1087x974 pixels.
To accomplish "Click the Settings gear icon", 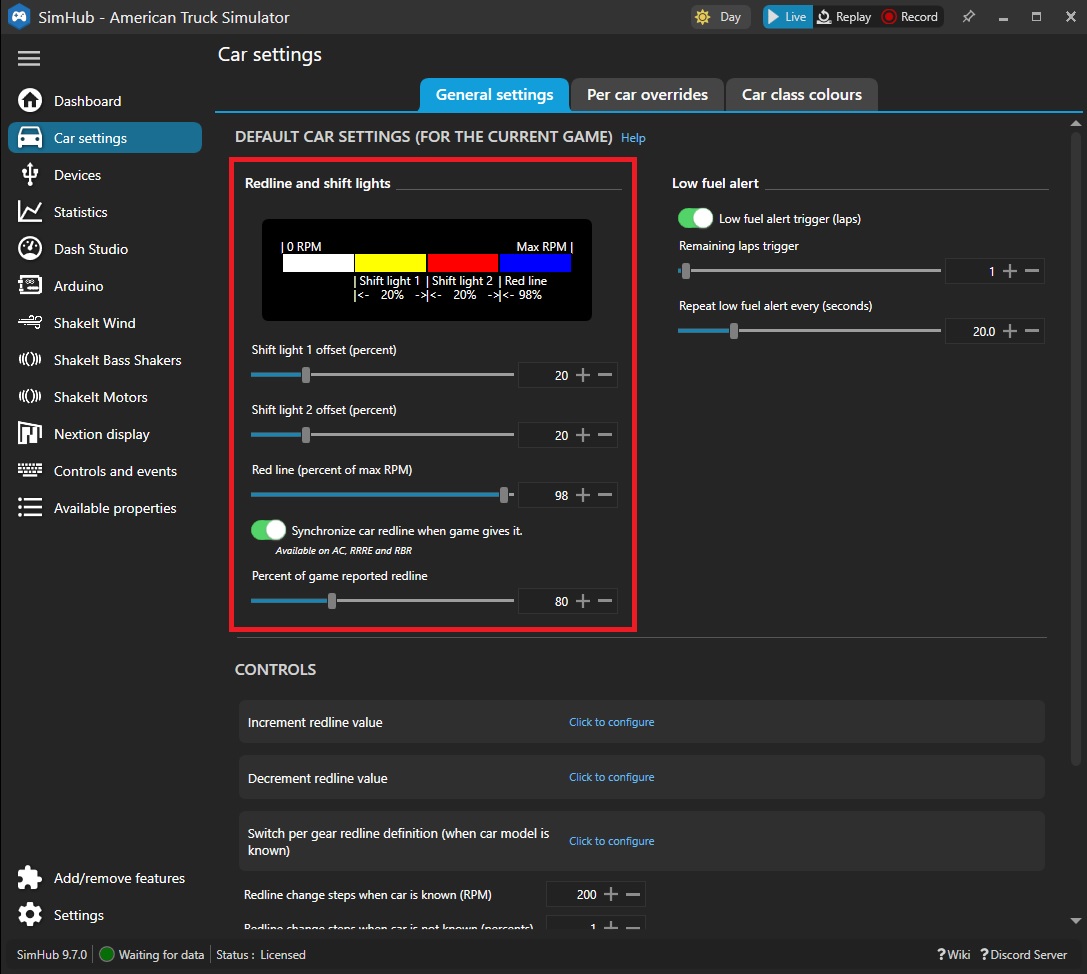I will [30, 914].
